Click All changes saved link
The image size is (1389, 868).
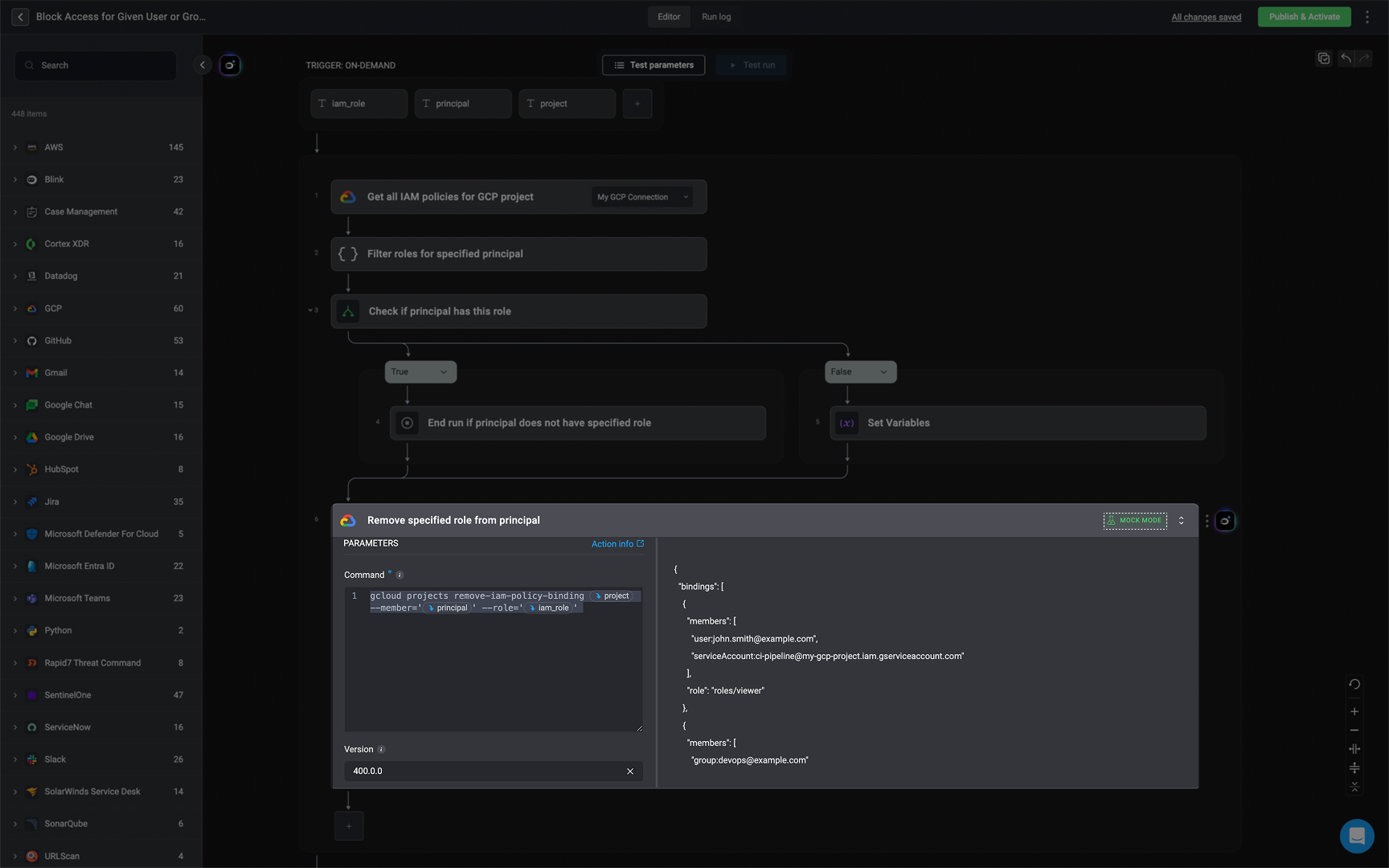1206,17
